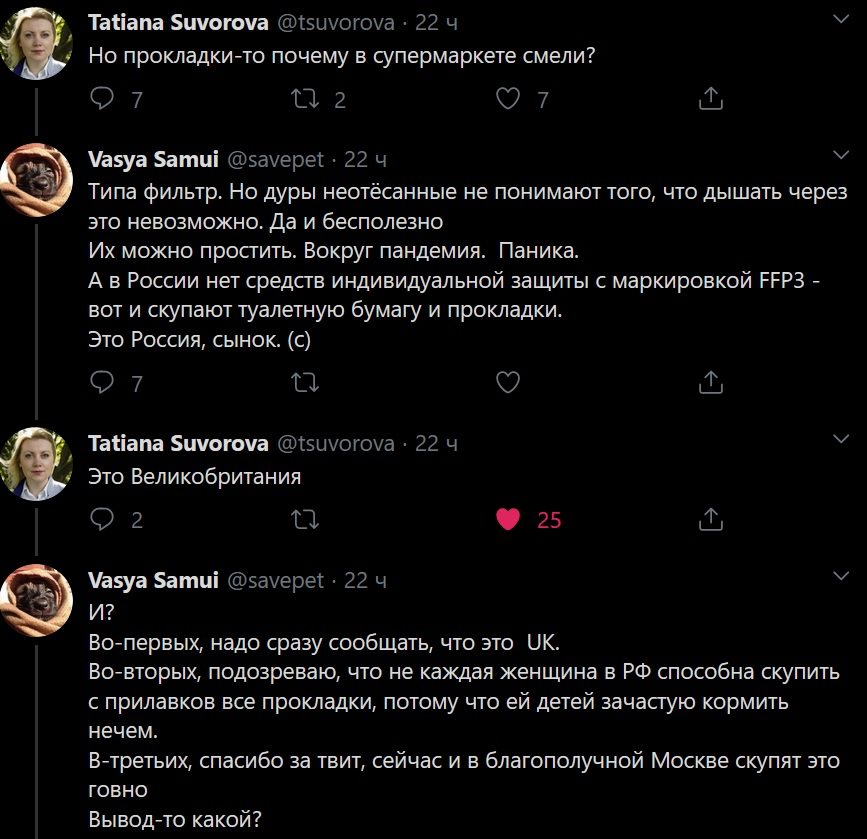Unlike the 'Это Великобритания' tweet with 25 likes
This screenshot has width=867, height=839.
(x=509, y=519)
